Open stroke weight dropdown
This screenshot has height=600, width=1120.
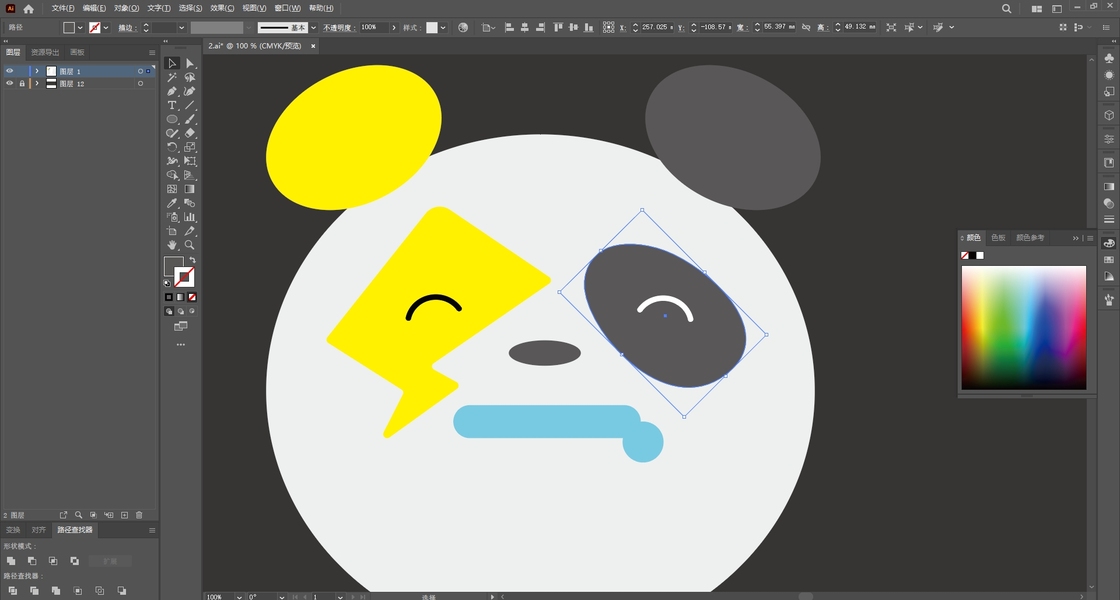coord(181,28)
